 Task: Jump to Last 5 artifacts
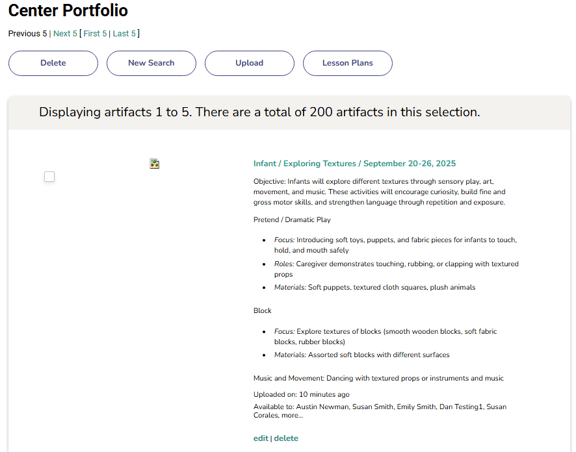(x=124, y=33)
